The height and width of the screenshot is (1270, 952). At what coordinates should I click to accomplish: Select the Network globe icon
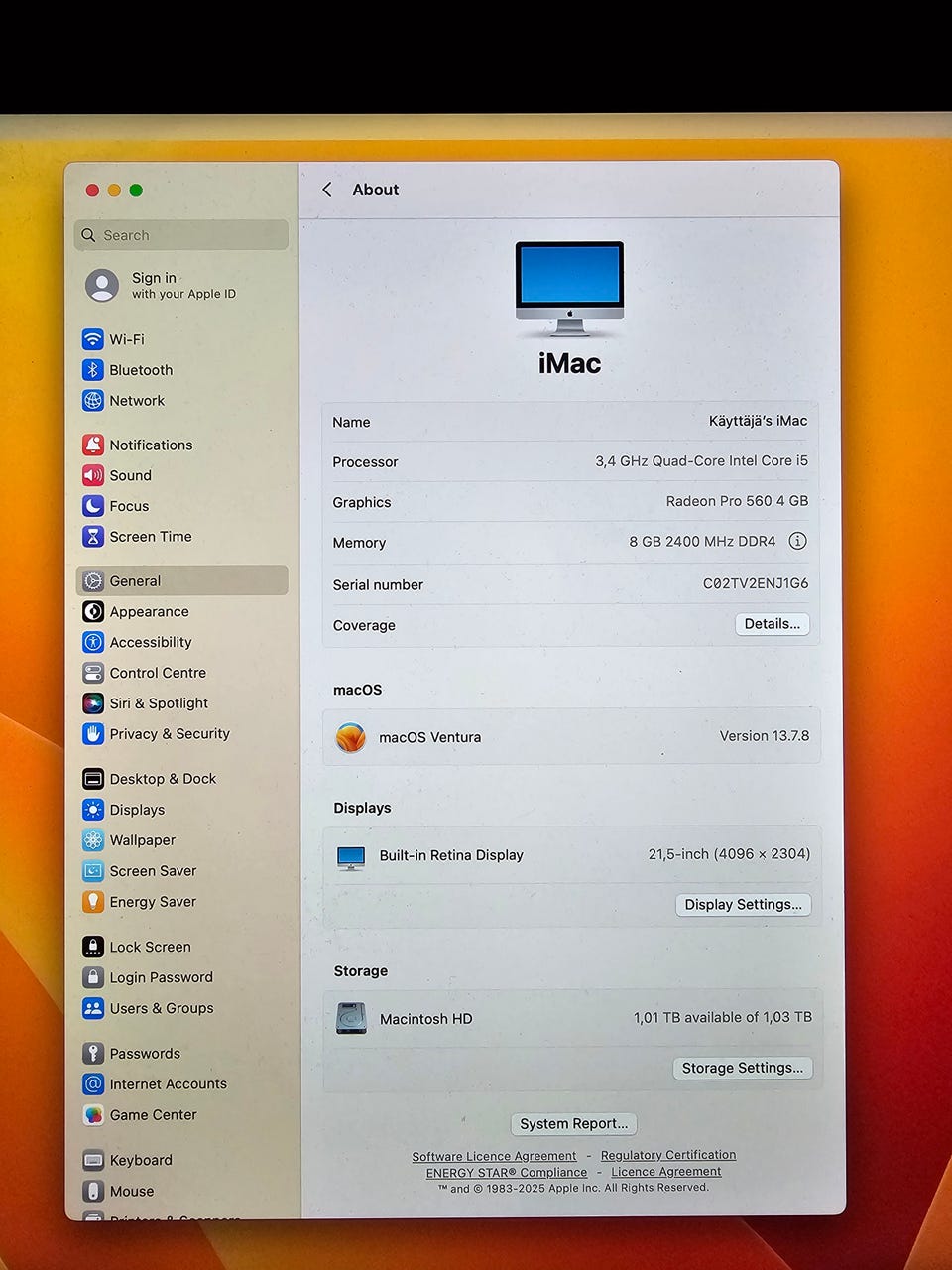pos(93,401)
